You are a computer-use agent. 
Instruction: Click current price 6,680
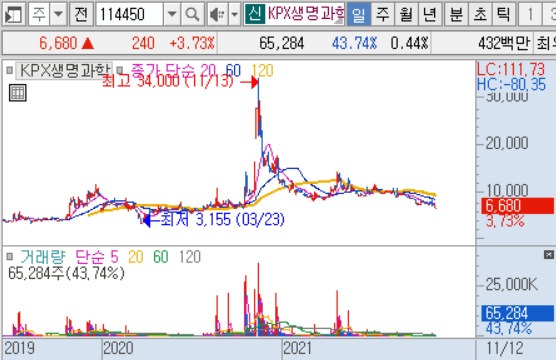[58, 44]
